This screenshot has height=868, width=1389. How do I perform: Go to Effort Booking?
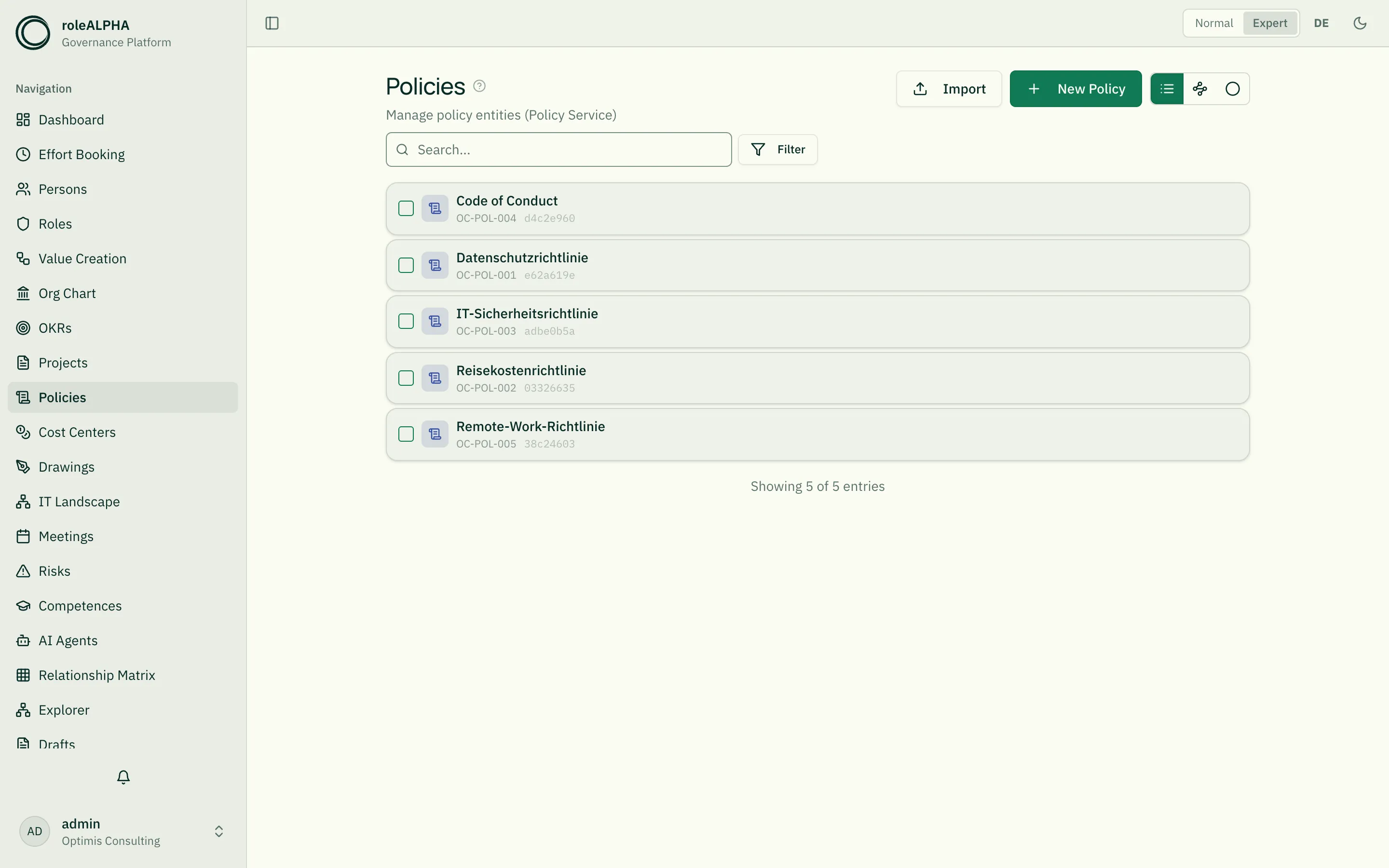(123, 154)
